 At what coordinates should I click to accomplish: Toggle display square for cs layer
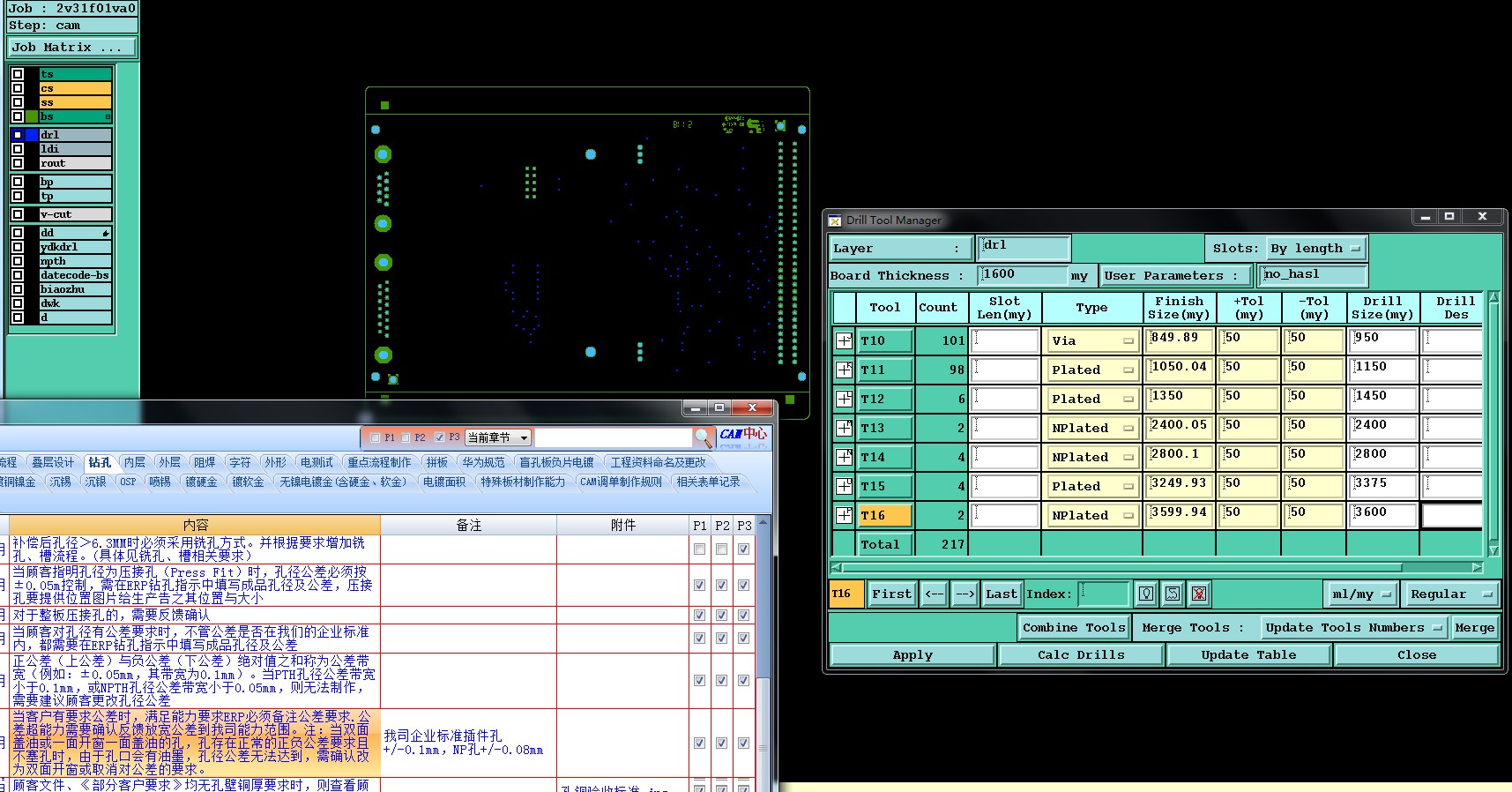(x=18, y=88)
